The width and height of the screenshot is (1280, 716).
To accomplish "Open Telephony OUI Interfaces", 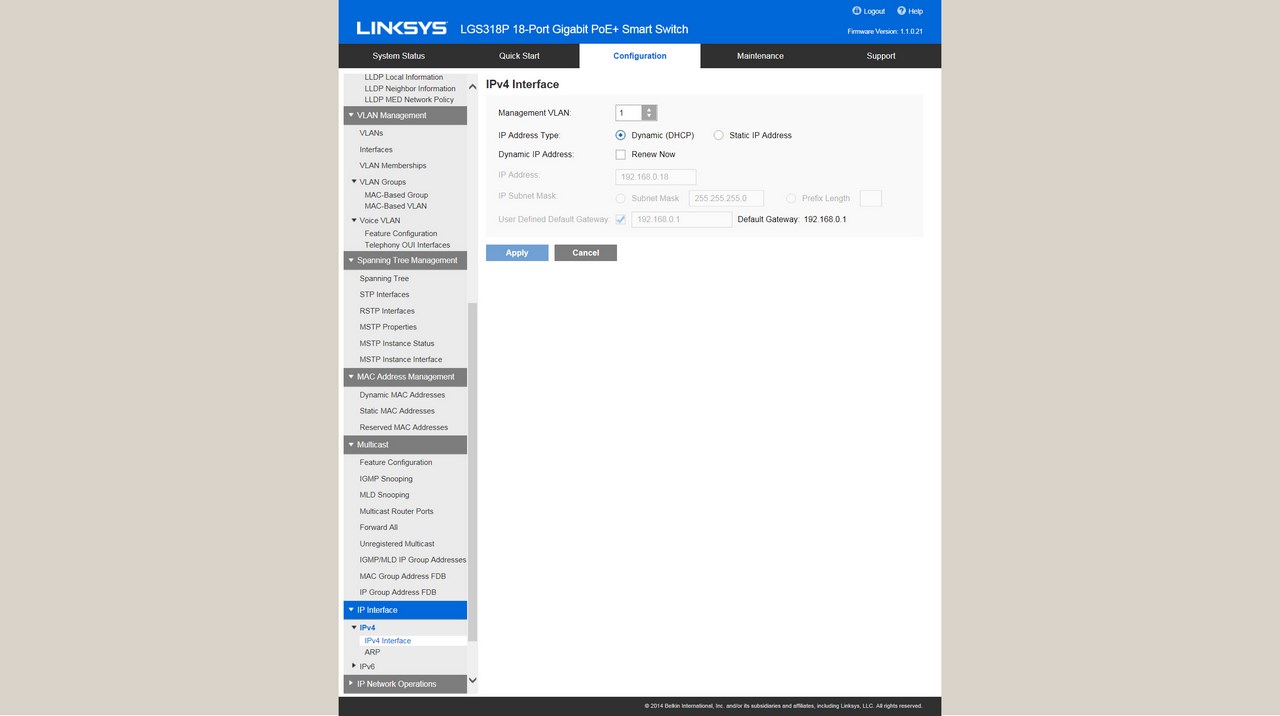I will point(407,245).
